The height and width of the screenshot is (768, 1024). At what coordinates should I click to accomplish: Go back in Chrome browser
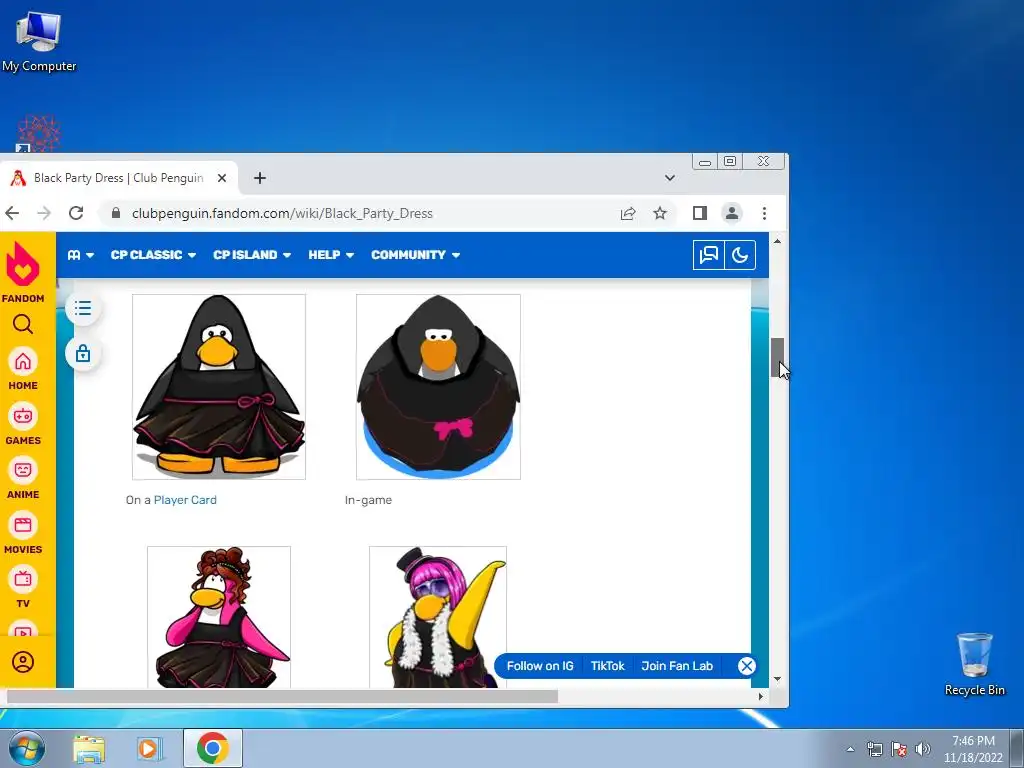(x=12, y=213)
